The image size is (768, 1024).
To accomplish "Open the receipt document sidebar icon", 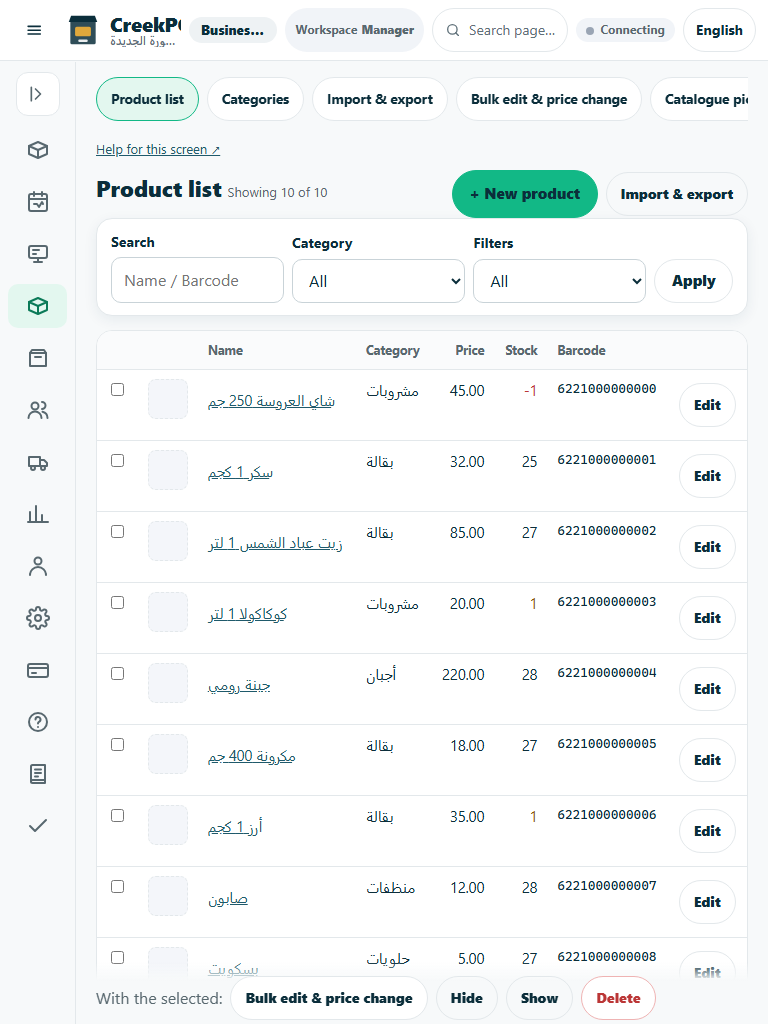I will (x=38, y=774).
